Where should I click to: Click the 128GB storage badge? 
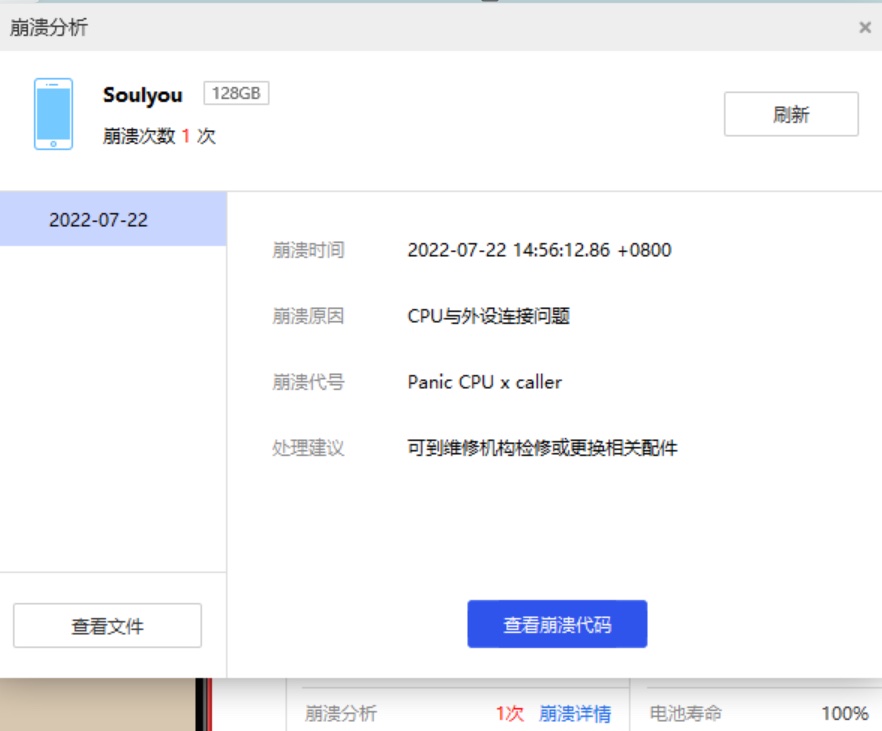click(x=236, y=93)
